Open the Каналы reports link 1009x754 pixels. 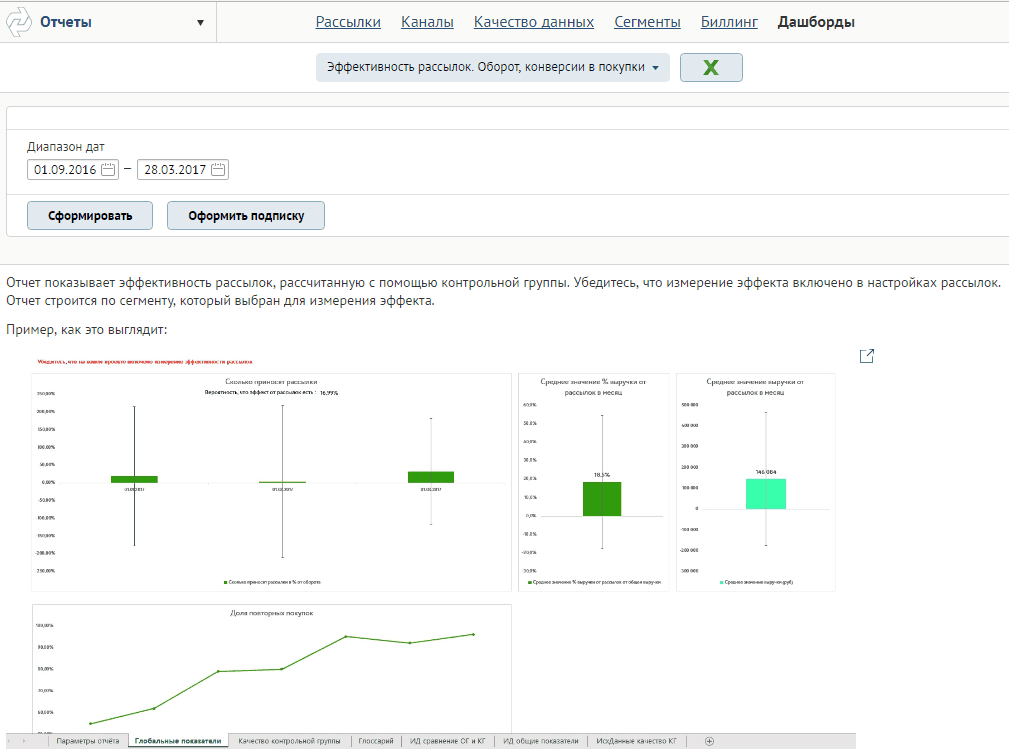pos(427,22)
